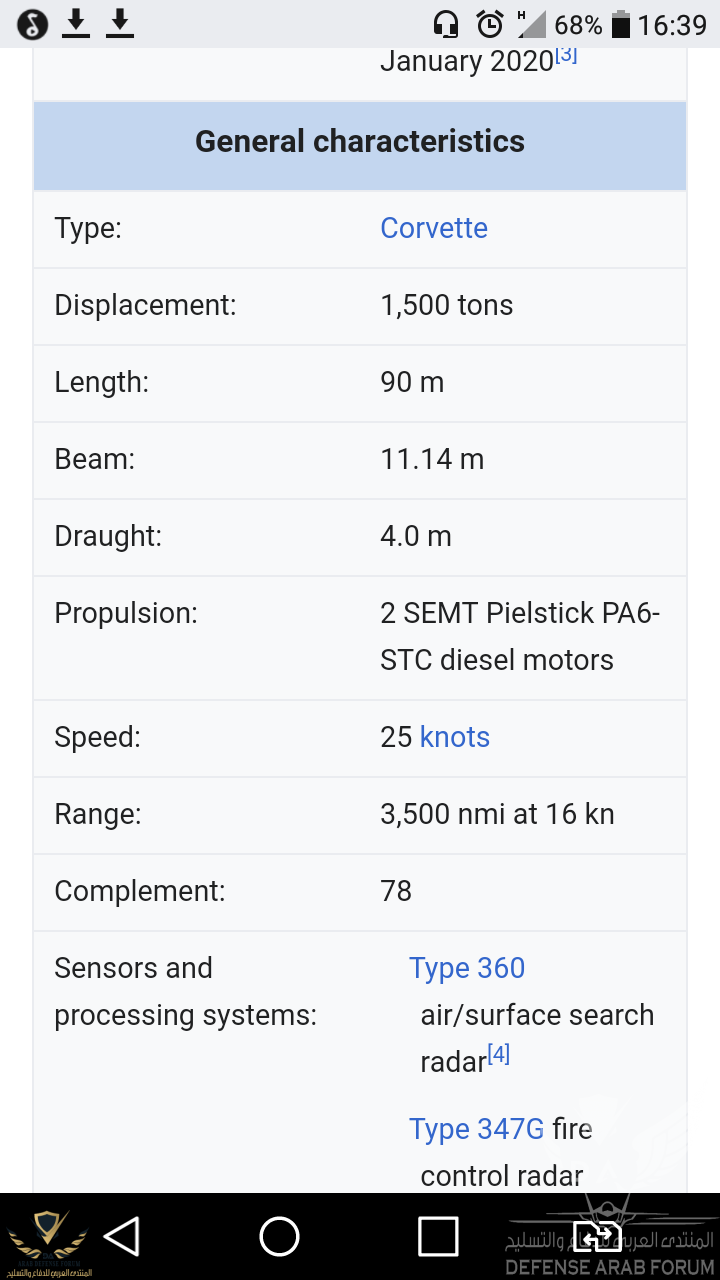Tap the mobile signal strength icon

530,24
